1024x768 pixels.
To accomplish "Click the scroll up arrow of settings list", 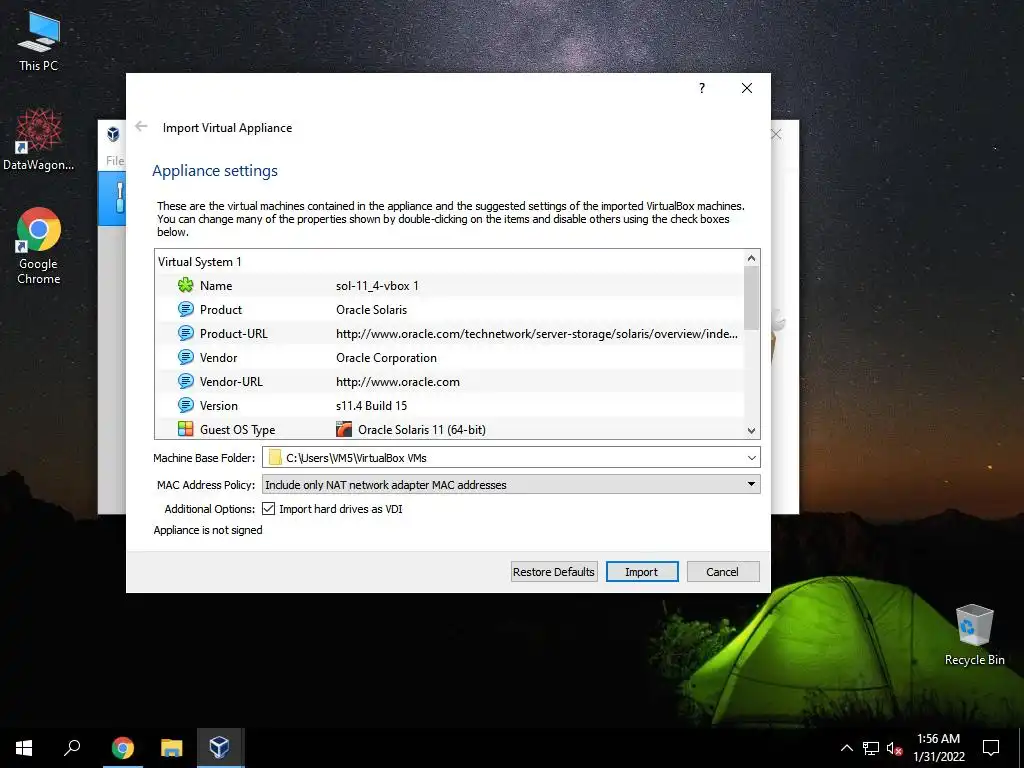I will click(752, 258).
